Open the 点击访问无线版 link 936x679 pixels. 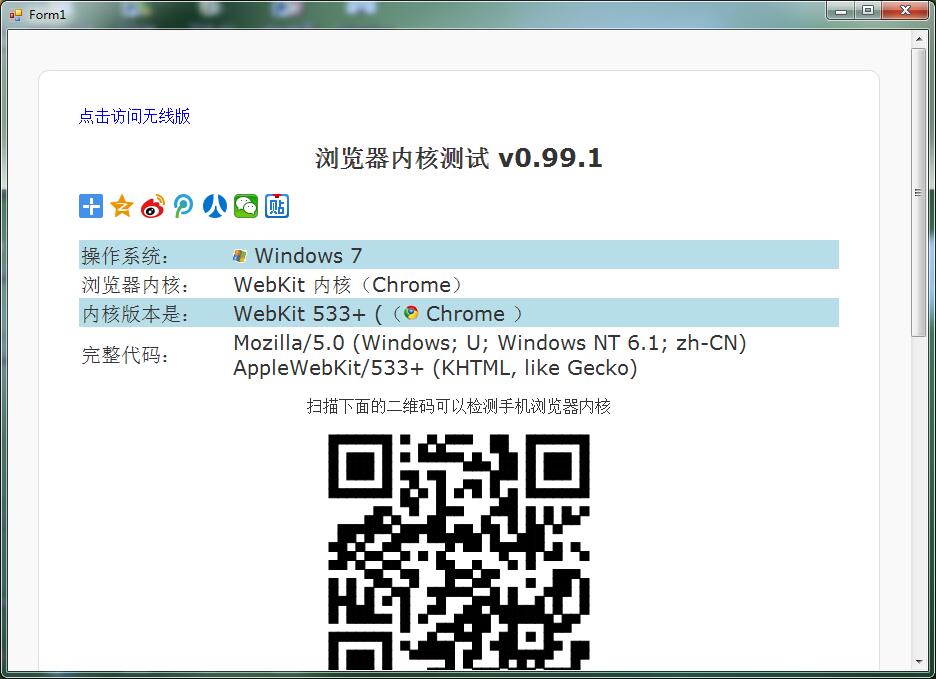[x=134, y=116]
